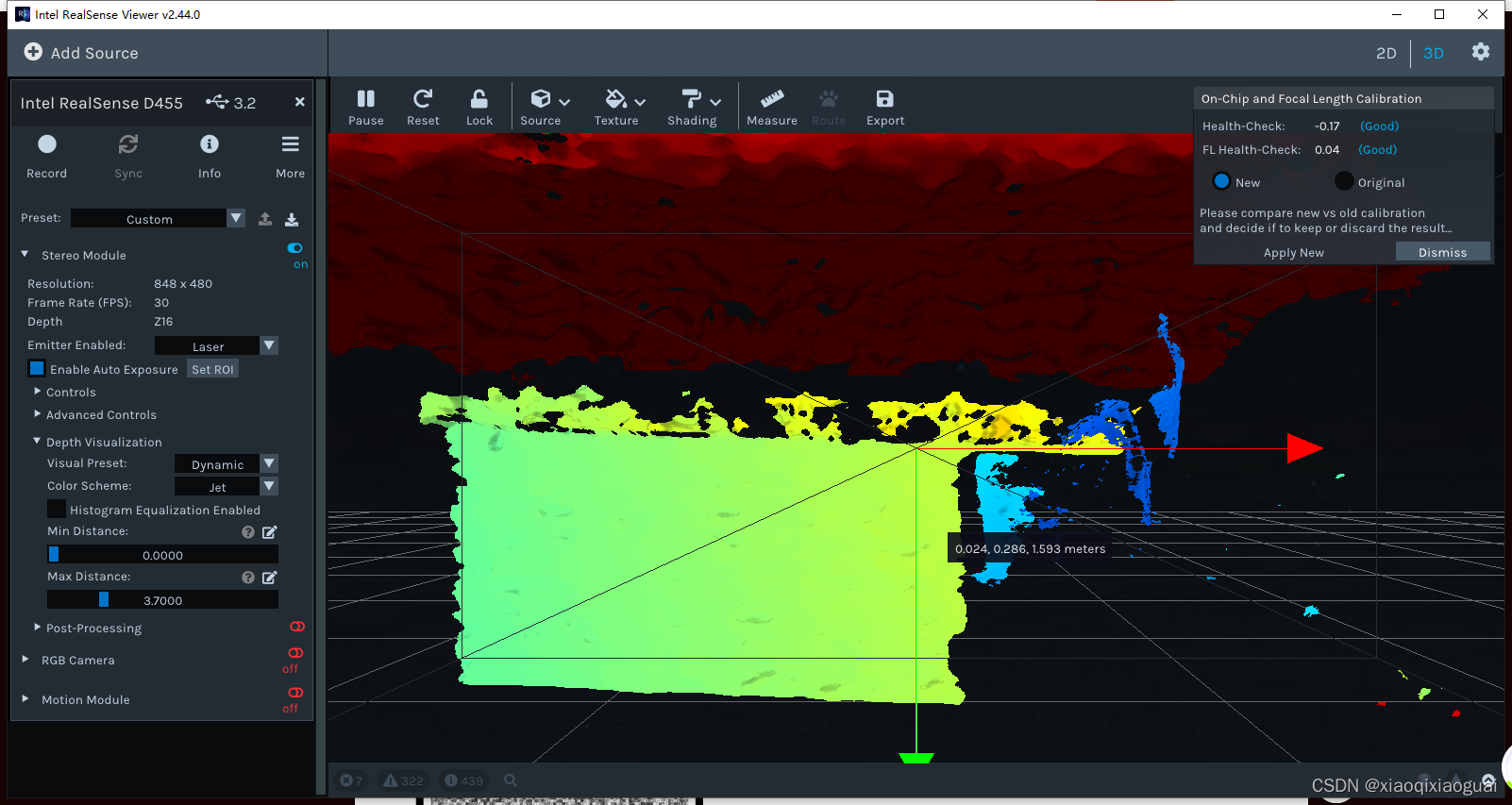Switch to 3D view tab

(x=1433, y=53)
